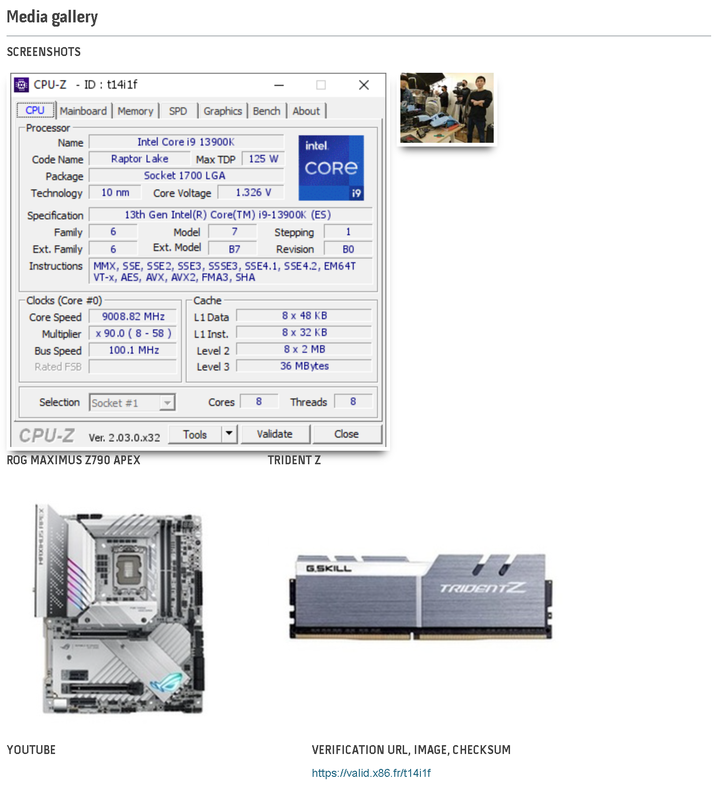Expand the Tools dropdown arrow
720x789 pixels.
229,434
